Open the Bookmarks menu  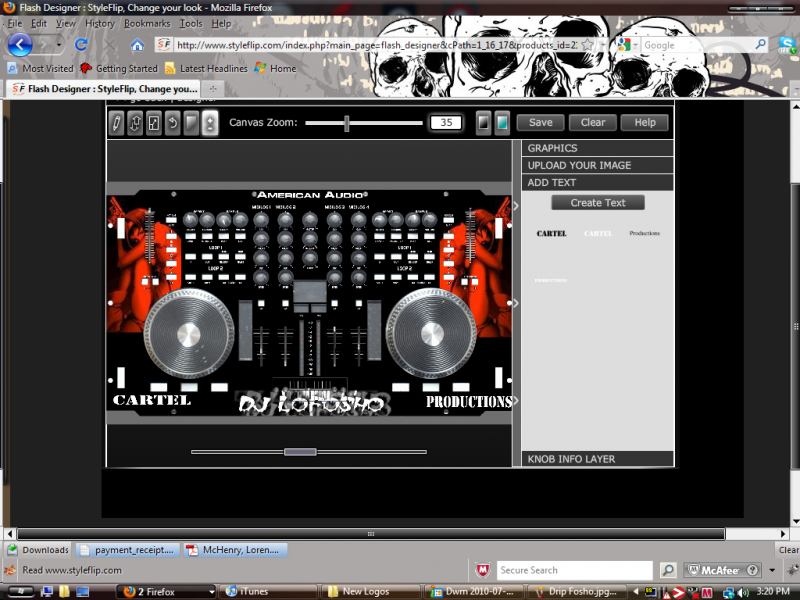(x=147, y=23)
